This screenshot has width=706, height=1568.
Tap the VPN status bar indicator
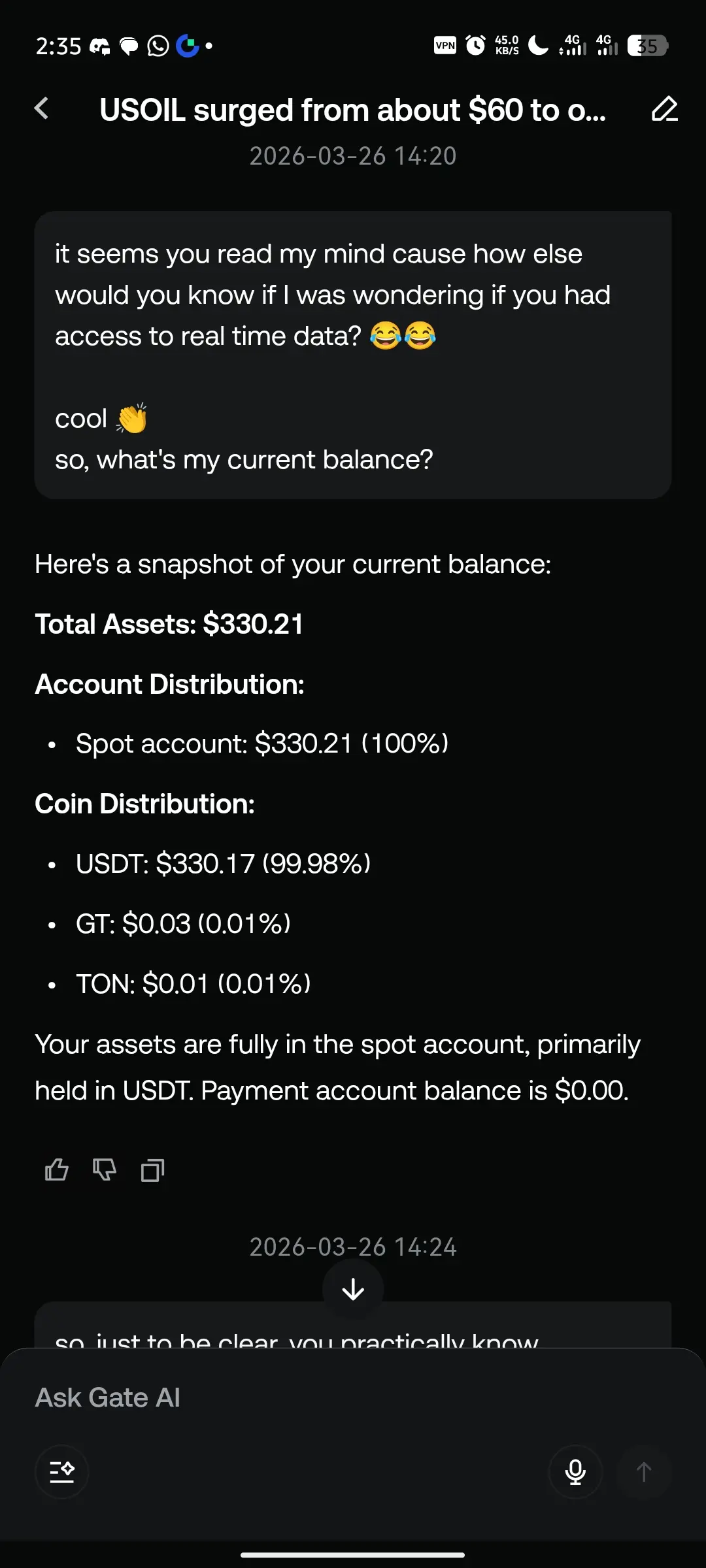(445, 46)
